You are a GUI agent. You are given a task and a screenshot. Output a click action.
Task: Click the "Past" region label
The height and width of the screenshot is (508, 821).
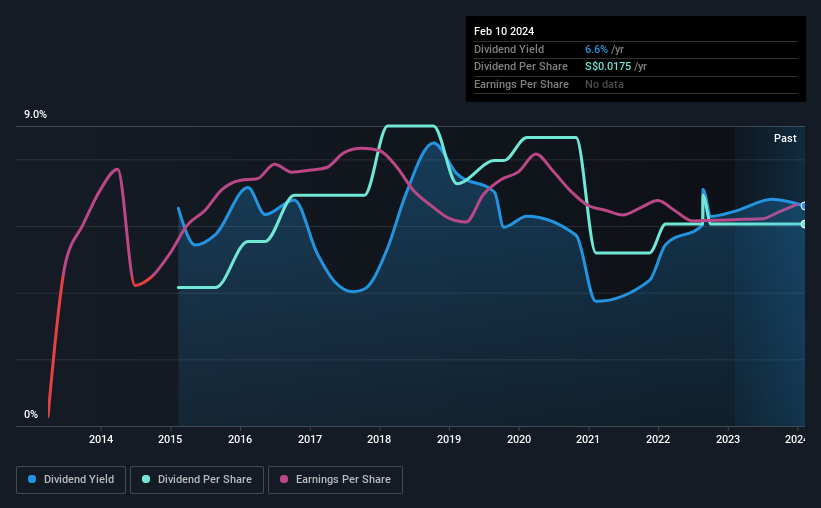pyautogui.click(x=785, y=138)
